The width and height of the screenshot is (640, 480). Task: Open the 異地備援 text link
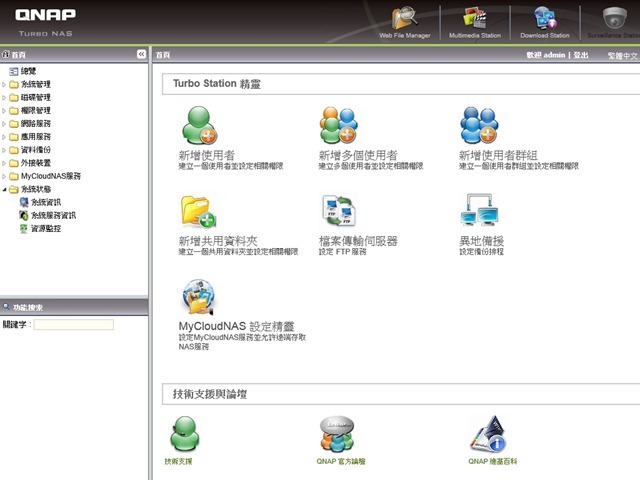pyautogui.click(x=481, y=241)
